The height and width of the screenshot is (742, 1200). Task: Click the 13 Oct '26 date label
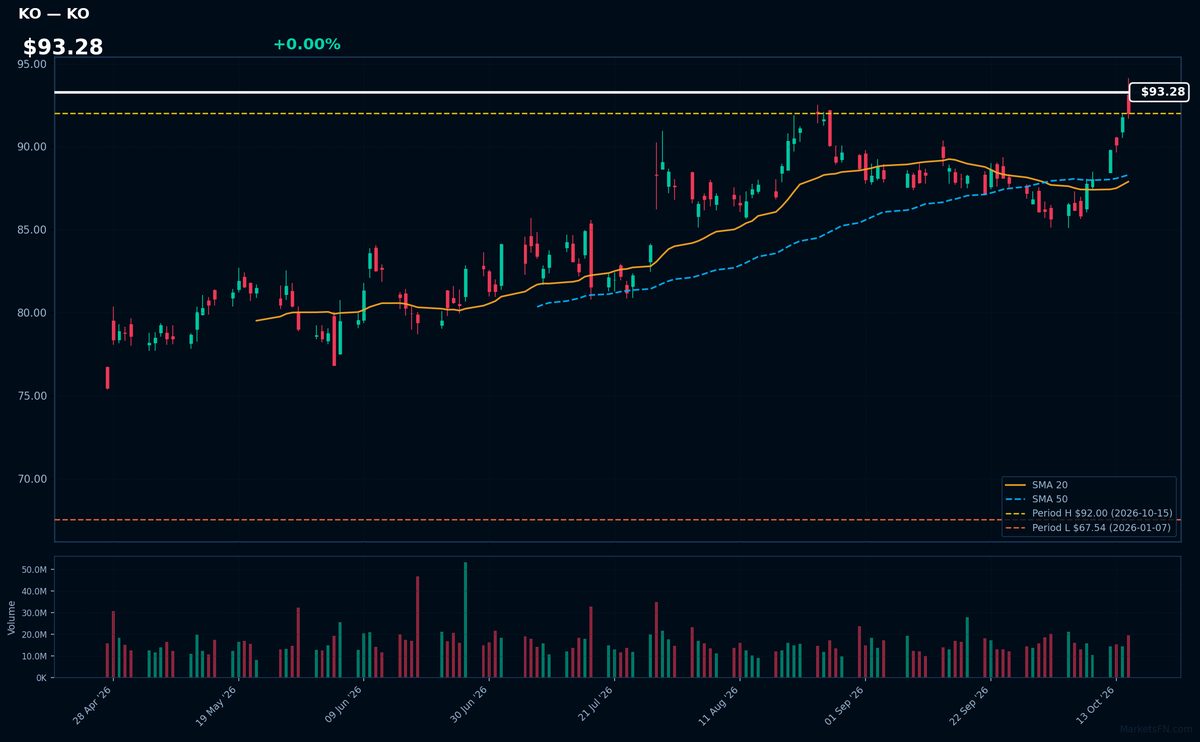coord(1094,706)
